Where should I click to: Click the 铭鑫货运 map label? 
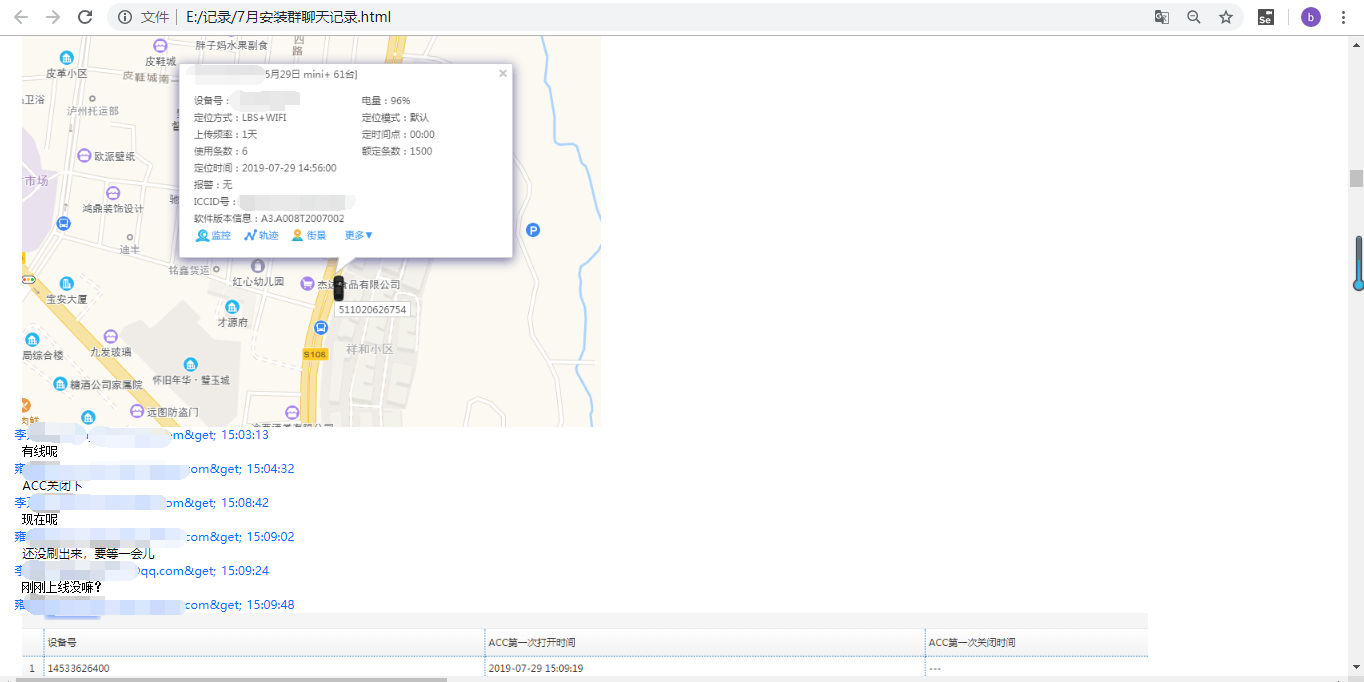click(x=188, y=270)
